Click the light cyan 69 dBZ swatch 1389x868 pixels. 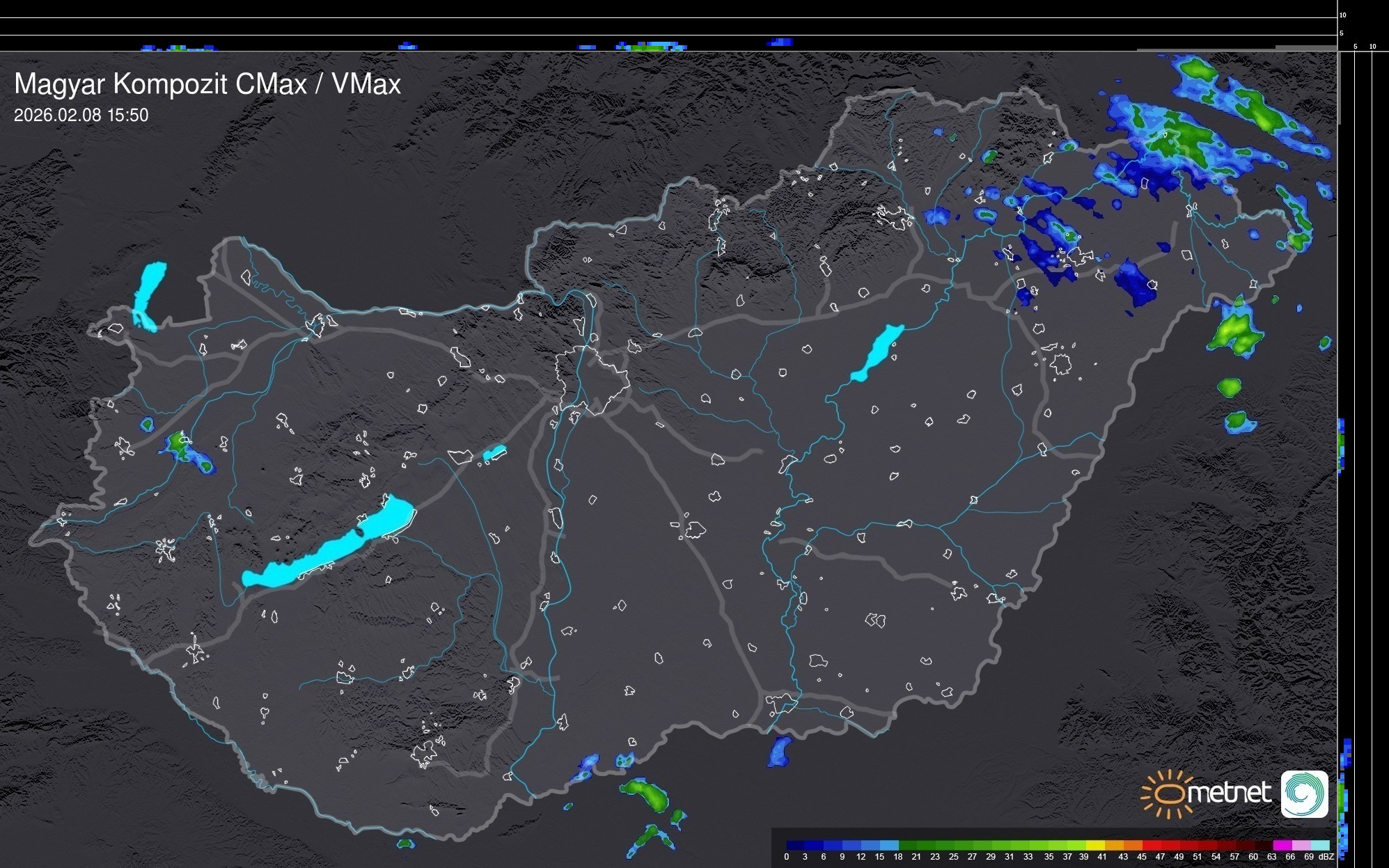click(x=1320, y=846)
